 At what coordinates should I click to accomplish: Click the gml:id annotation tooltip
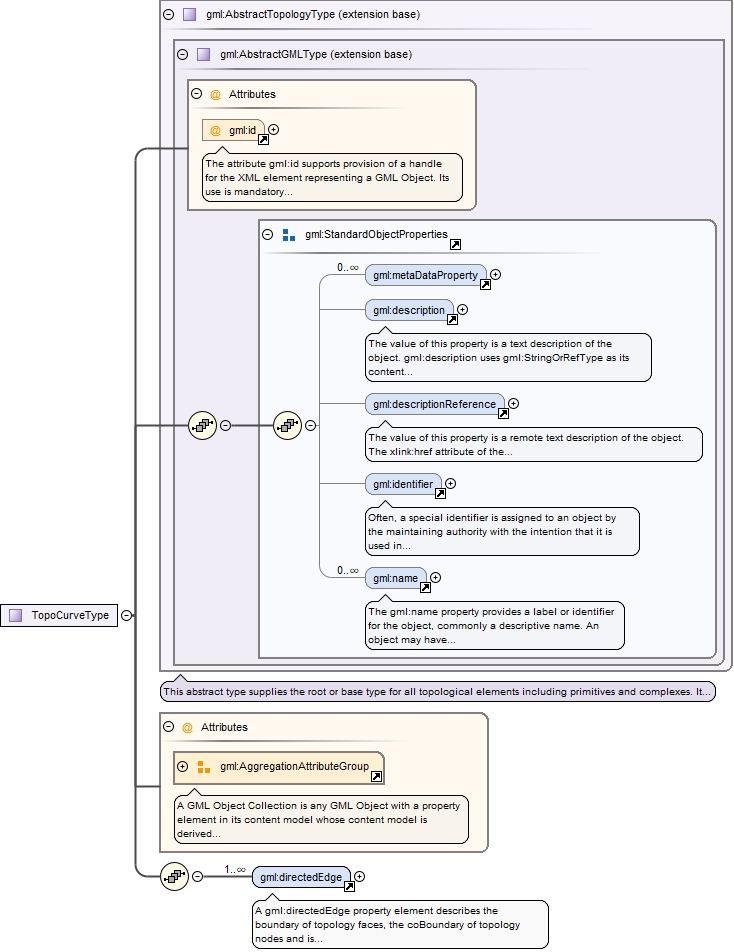pos(332,177)
